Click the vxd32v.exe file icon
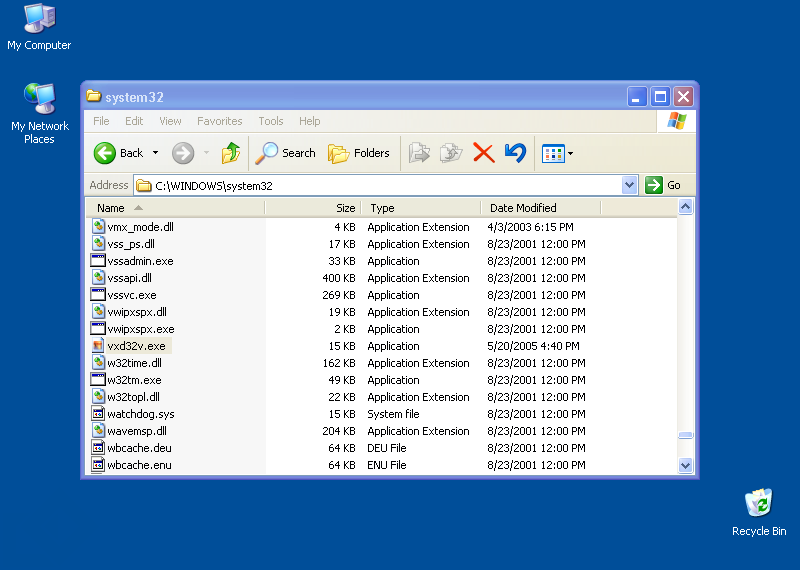 98,345
